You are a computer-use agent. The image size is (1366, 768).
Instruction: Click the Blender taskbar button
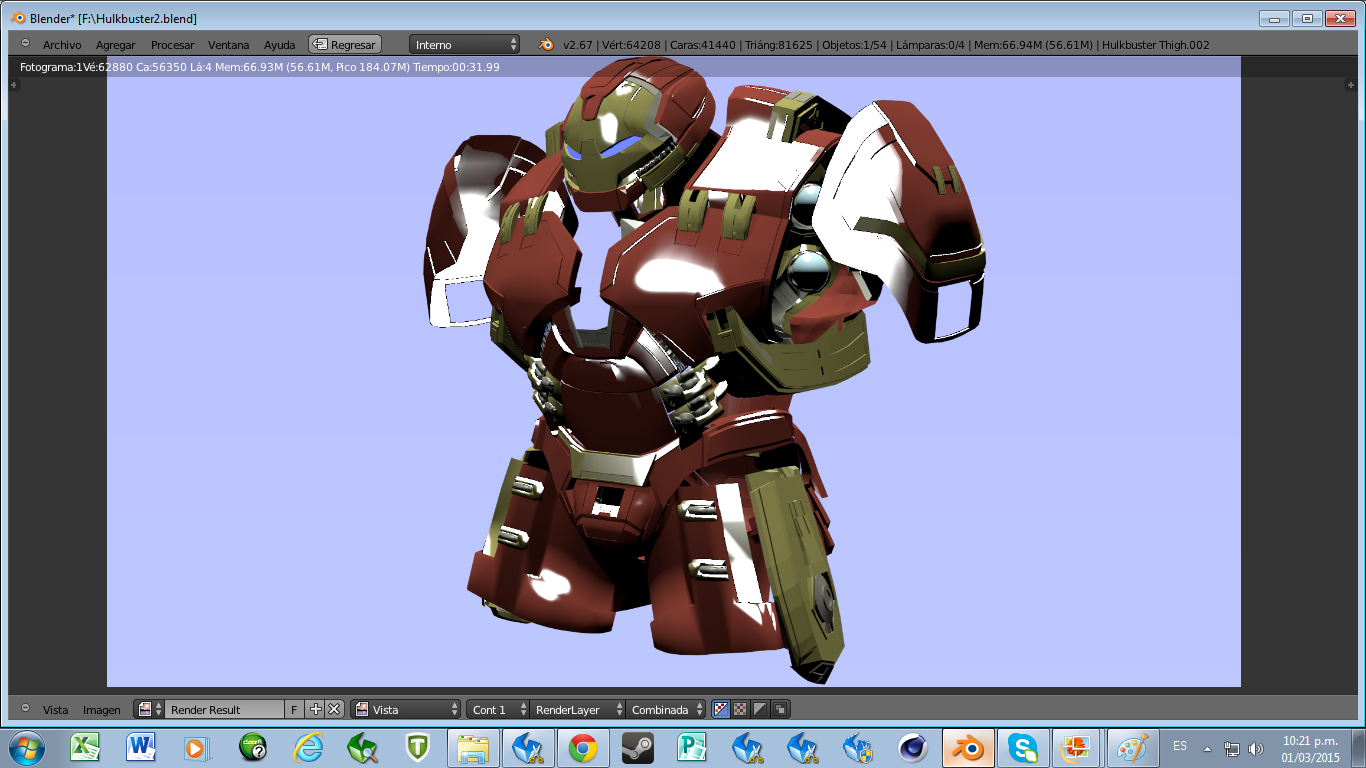click(x=968, y=748)
